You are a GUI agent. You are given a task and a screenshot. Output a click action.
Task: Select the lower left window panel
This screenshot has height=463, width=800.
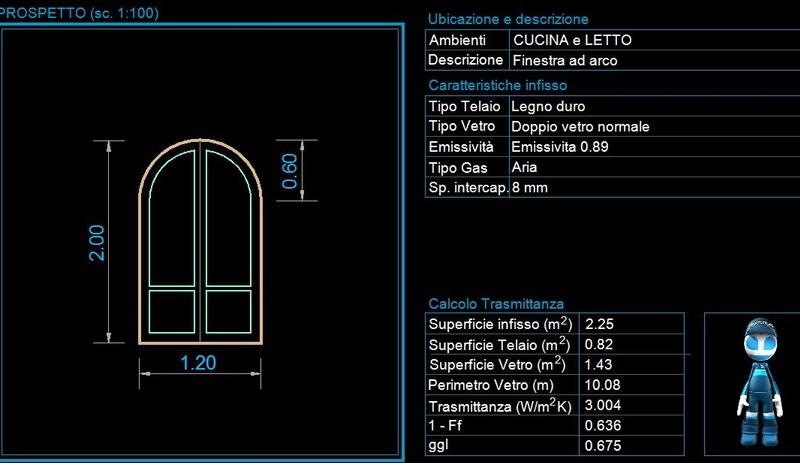pos(171,310)
